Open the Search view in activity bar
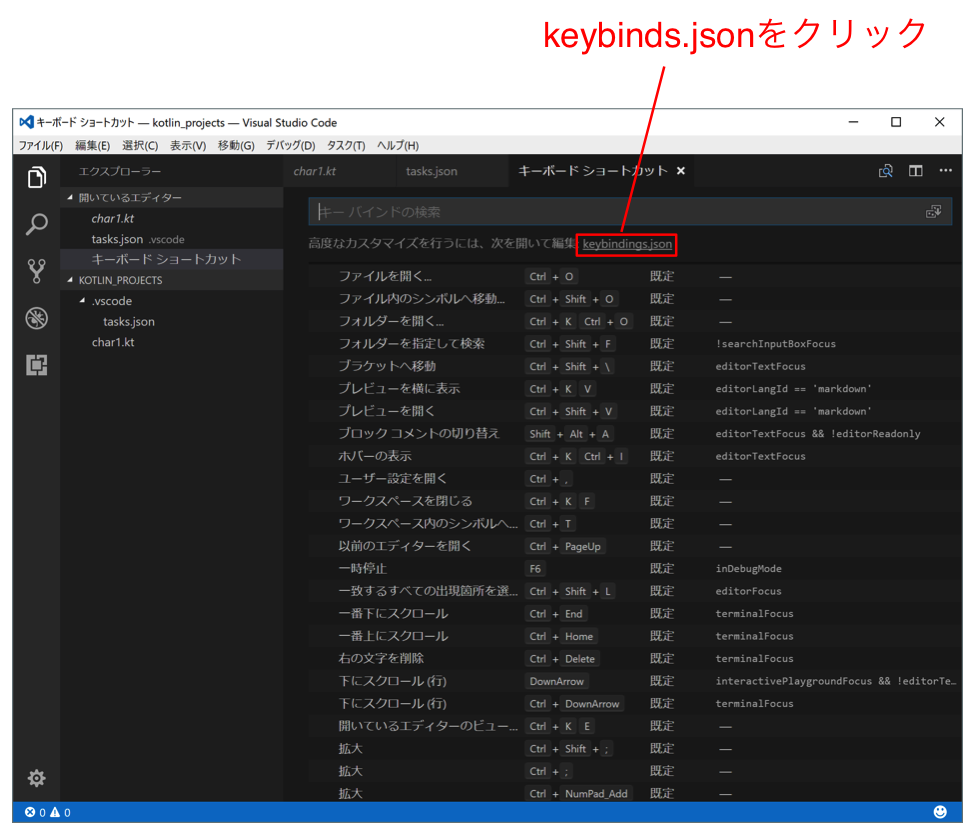Screen dimensions: 975x835 (x=37, y=224)
